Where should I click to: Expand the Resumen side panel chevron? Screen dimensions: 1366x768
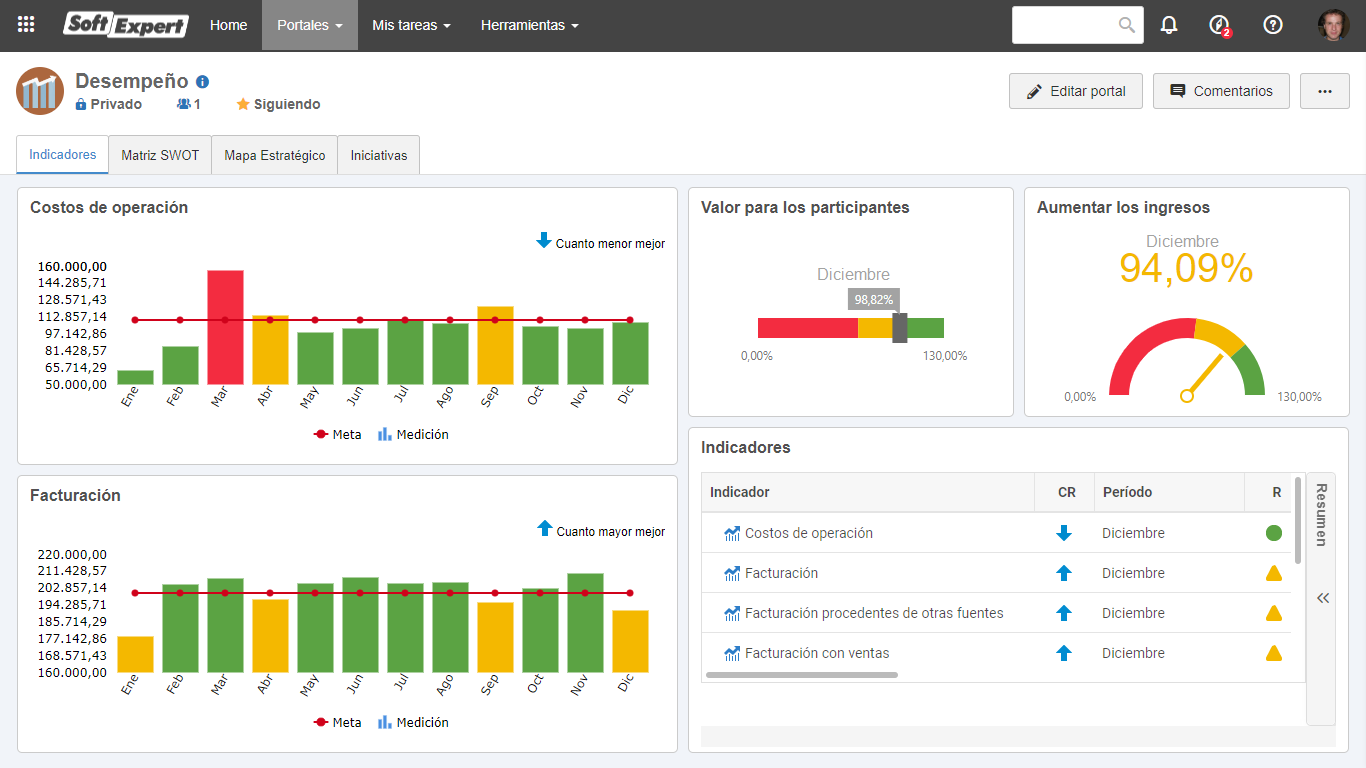point(1323,598)
